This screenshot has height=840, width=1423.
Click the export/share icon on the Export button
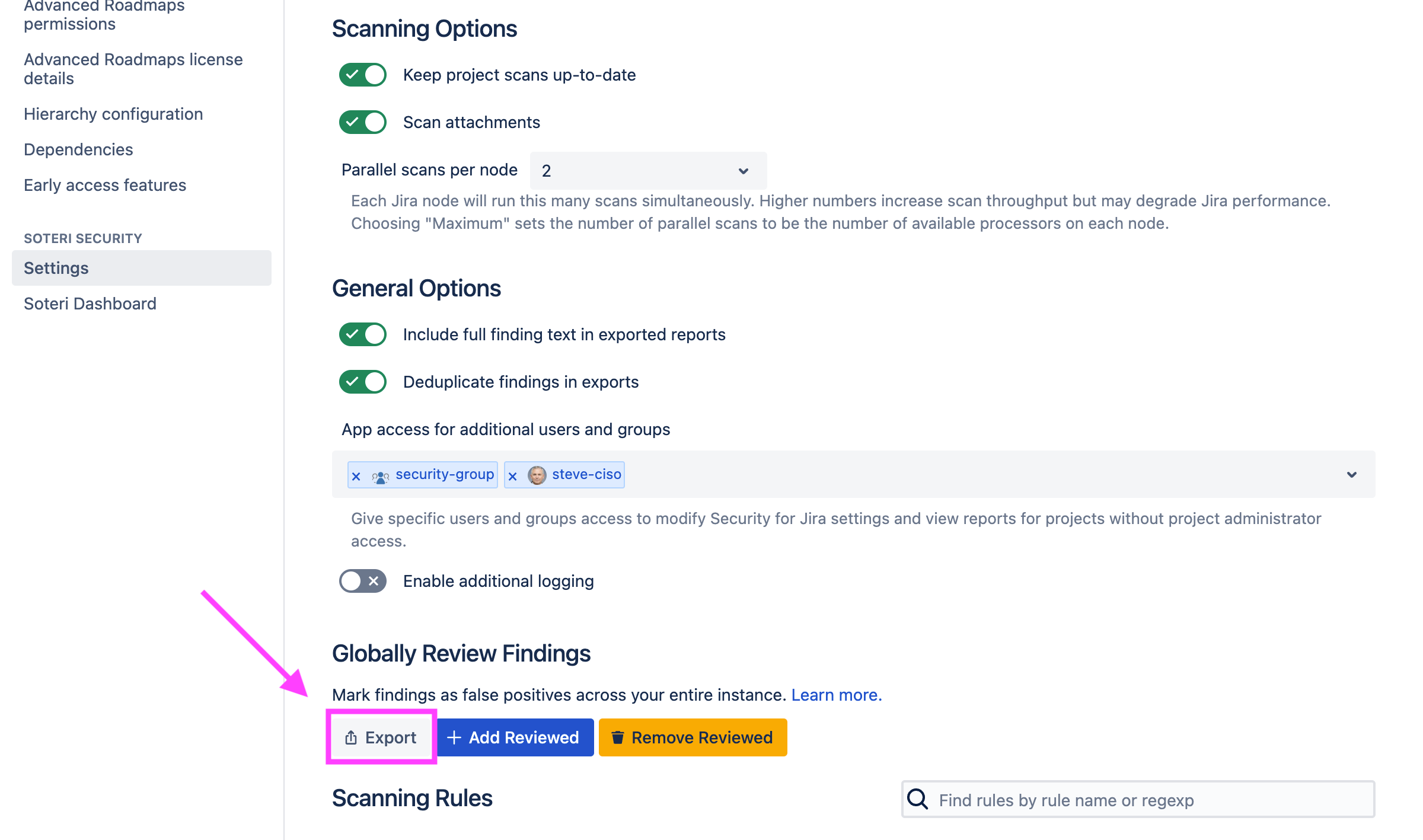pos(350,737)
